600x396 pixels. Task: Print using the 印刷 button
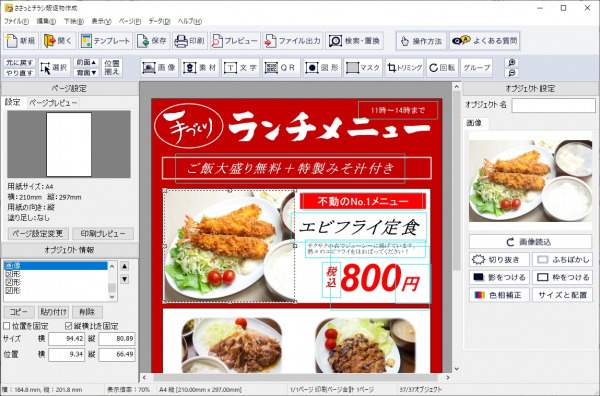[x=190, y=41]
